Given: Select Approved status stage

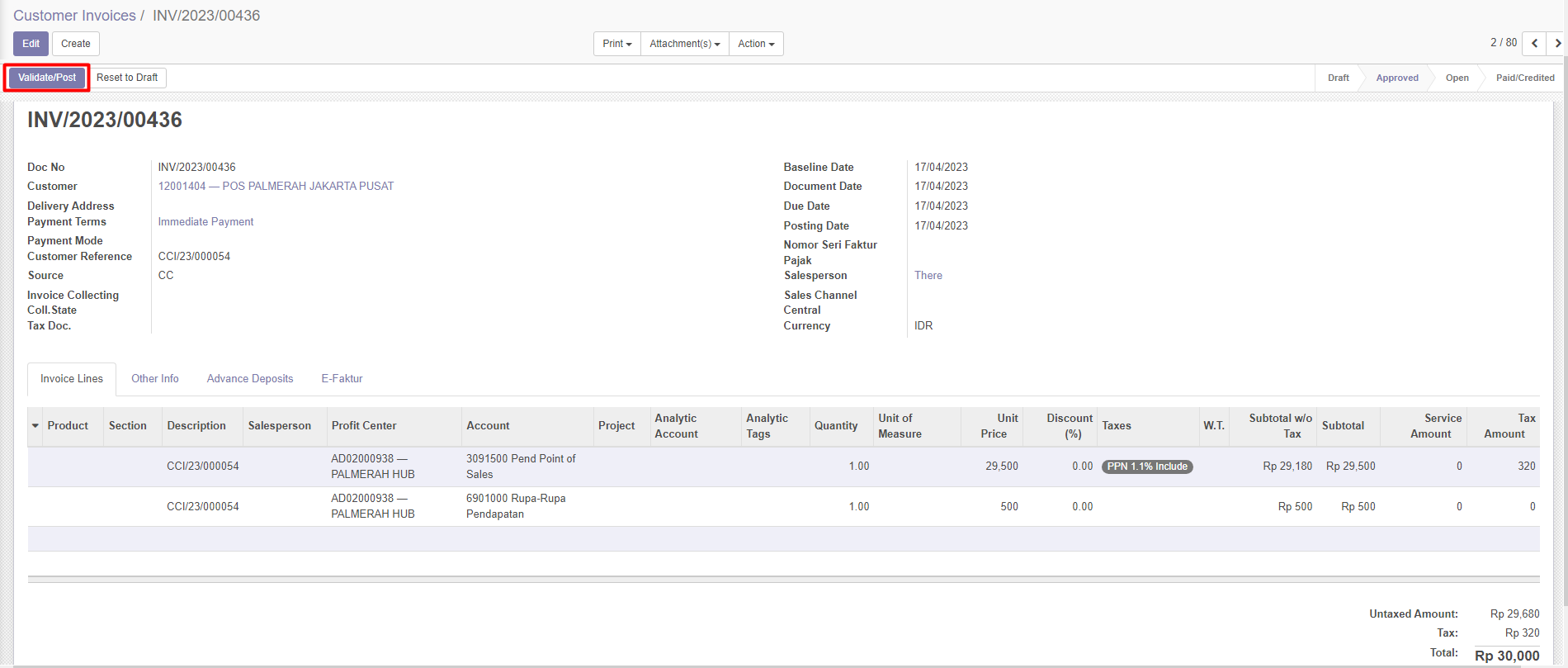Looking at the screenshot, I should [1397, 78].
